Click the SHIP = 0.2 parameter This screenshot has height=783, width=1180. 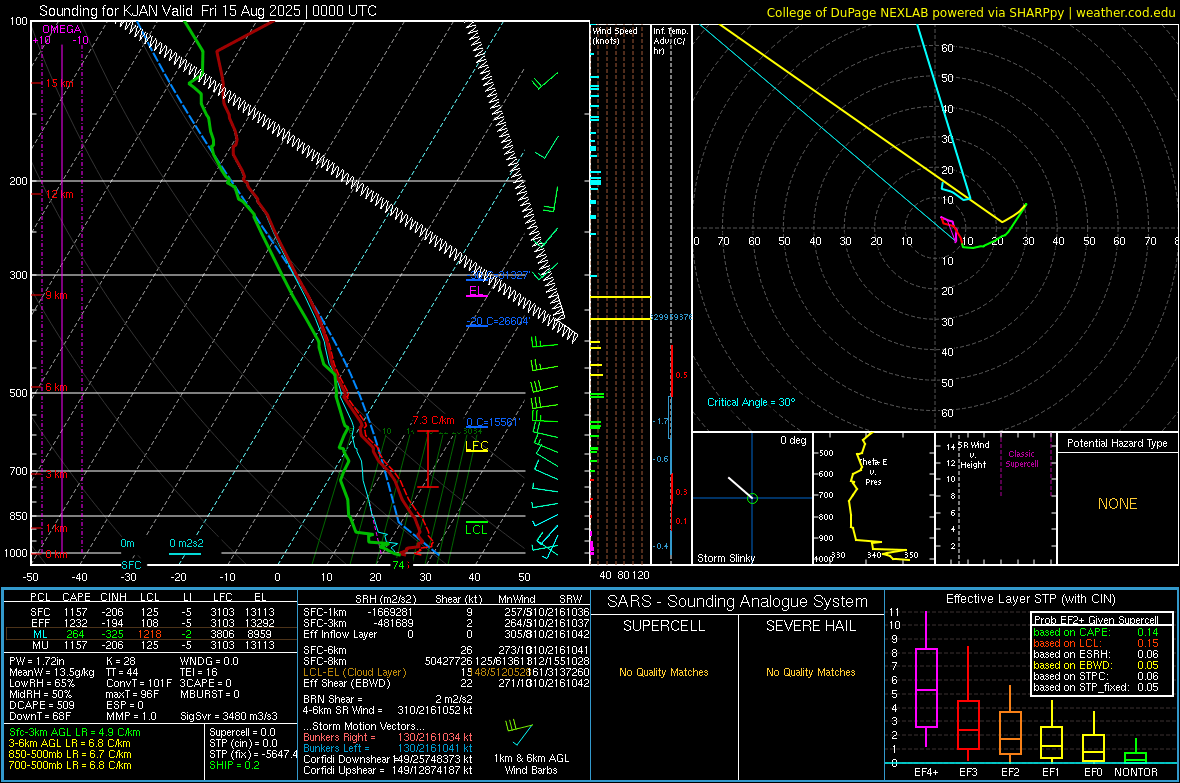click(234, 765)
